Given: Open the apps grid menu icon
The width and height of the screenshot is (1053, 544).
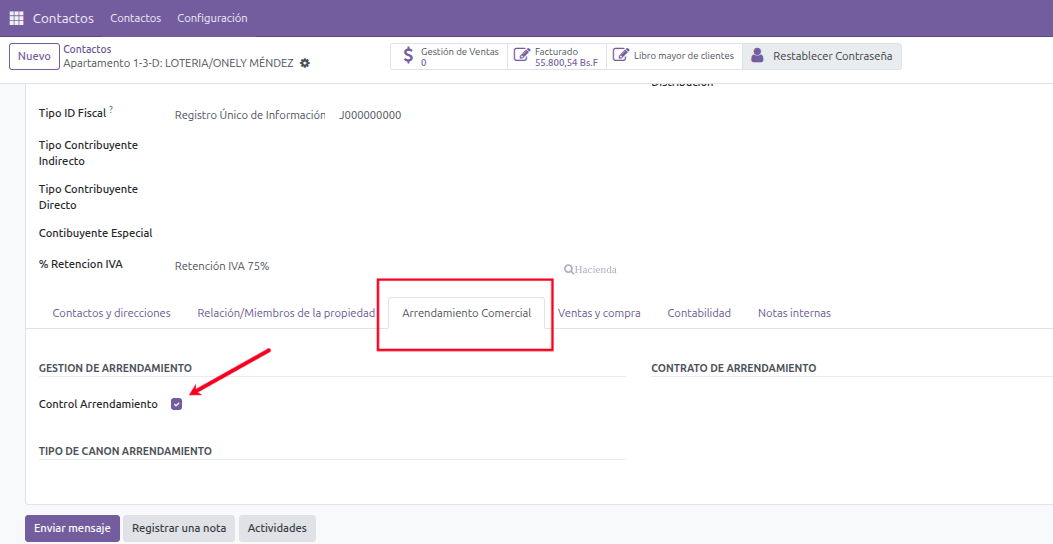Looking at the screenshot, I should [16, 18].
